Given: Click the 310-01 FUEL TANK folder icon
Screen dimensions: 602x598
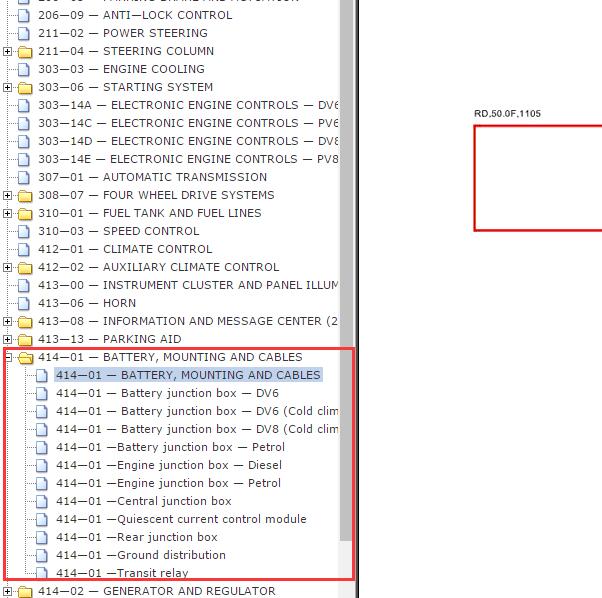Looking at the screenshot, I should click(25, 214).
